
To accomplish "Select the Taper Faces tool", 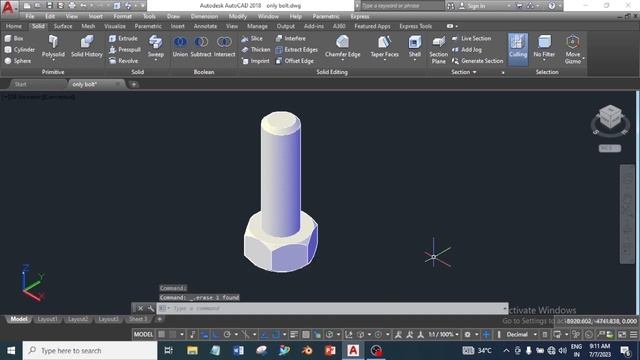I will point(384,46).
